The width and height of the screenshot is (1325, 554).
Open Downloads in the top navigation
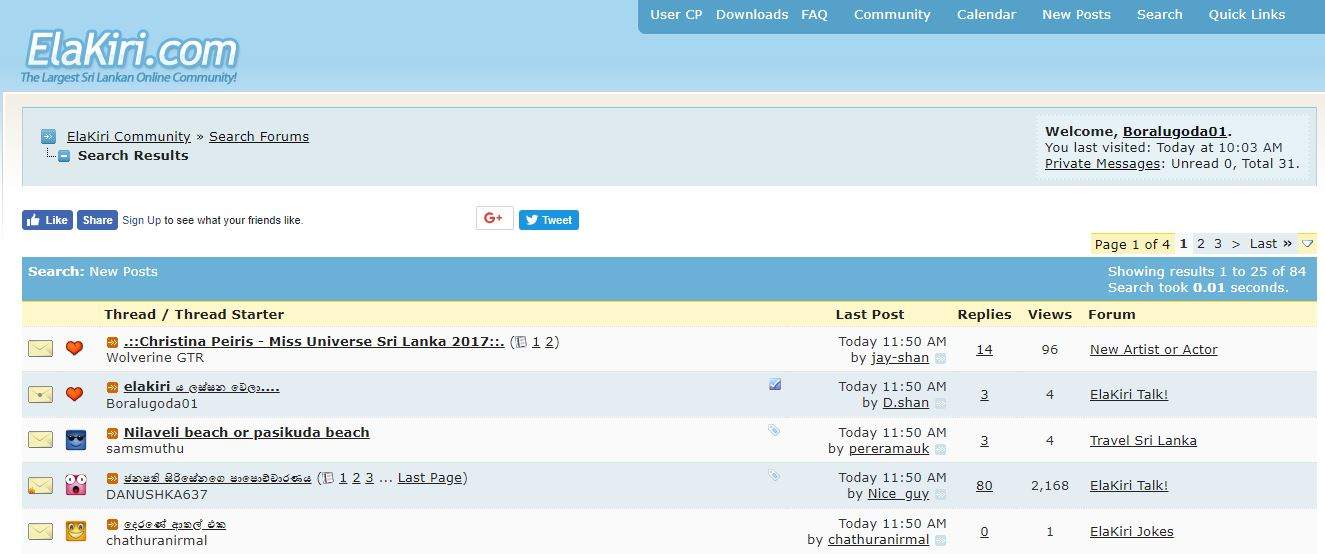pyautogui.click(x=752, y=15)
